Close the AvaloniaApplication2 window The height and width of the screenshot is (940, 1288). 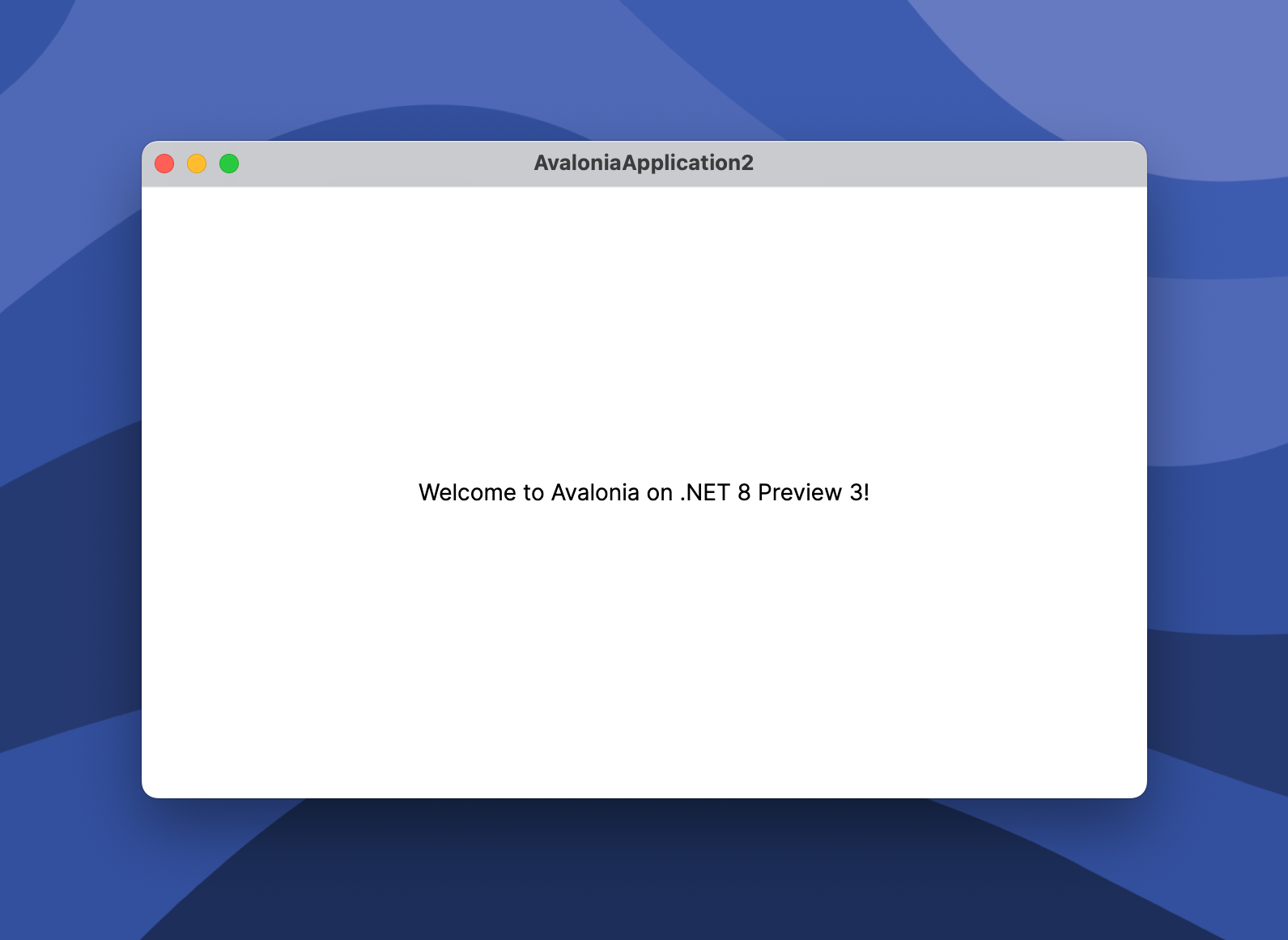pyautogui.click(x=164, y=164)
